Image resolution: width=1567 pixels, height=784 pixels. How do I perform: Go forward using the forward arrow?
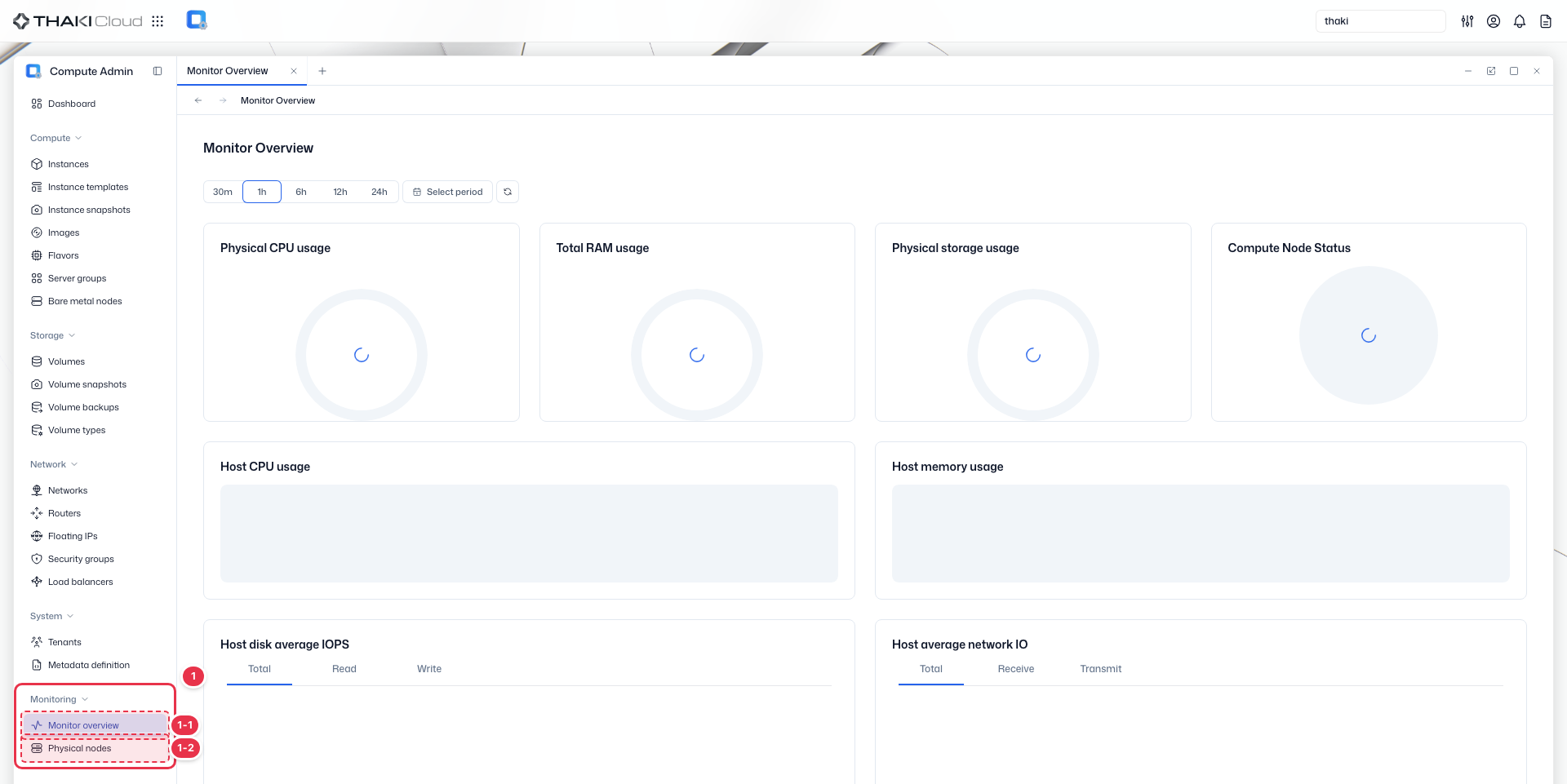pos(223,100)
